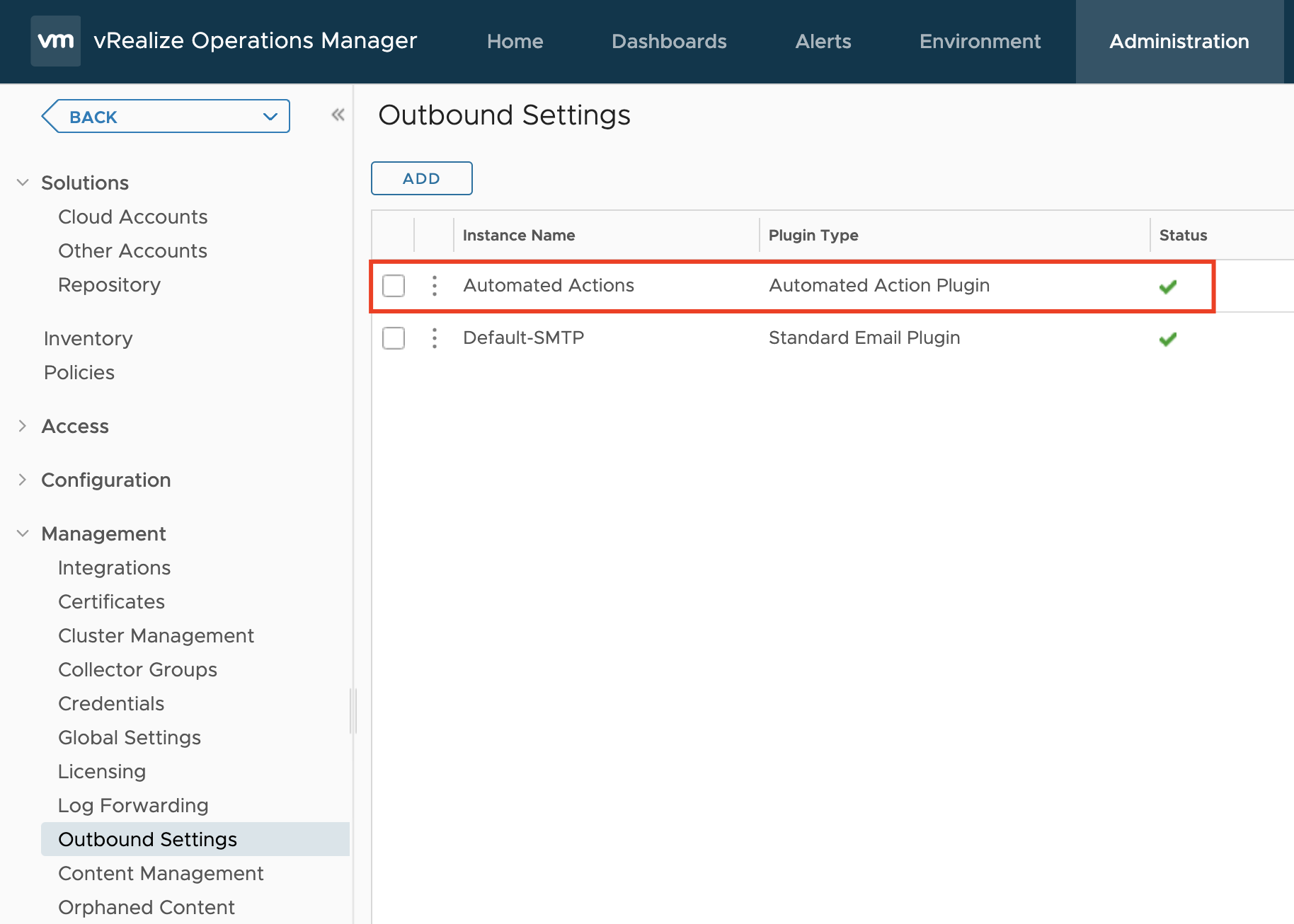Click the Standard Email Plugin cell

click(x=864, y=337)
